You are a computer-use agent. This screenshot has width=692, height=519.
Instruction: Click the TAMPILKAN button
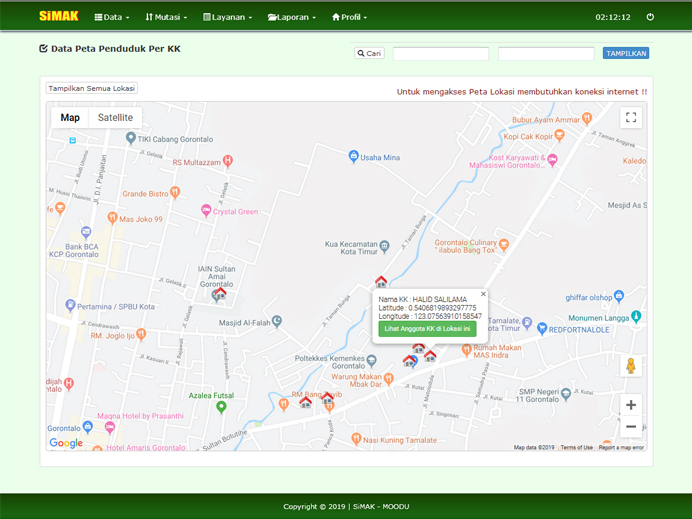coord(626,53)
